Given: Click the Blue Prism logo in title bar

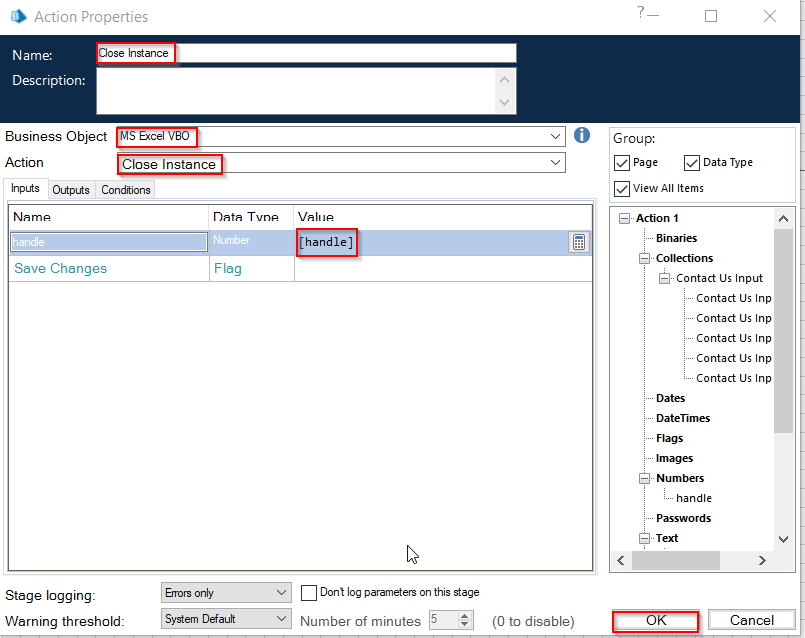Looking at the screenshot, I should click(18, 16).
